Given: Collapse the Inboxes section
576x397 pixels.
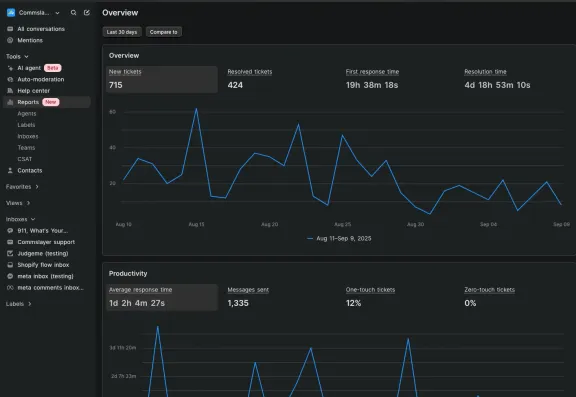Looking at the screenshot, I should point(20,219).
